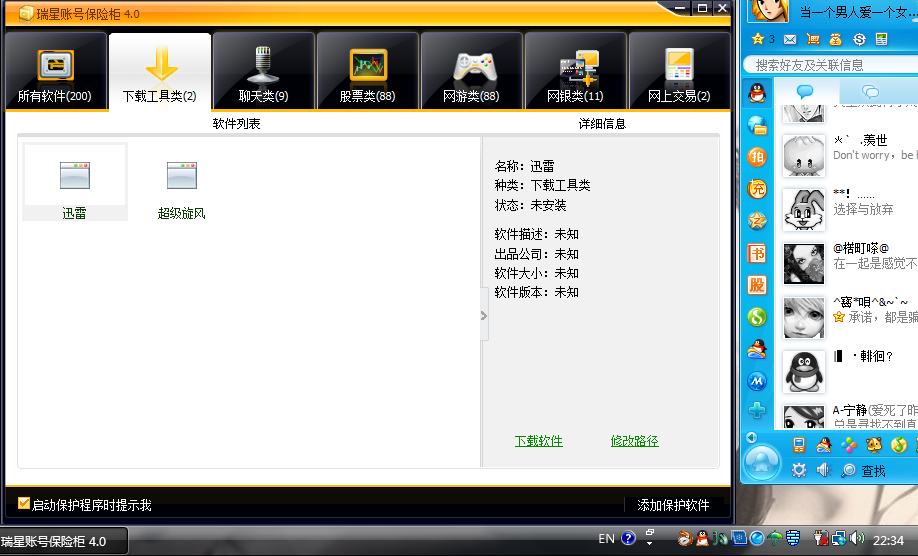Open the QQ Soso search icon
Screen dimensions: 918x556
(x=859, y=39)
